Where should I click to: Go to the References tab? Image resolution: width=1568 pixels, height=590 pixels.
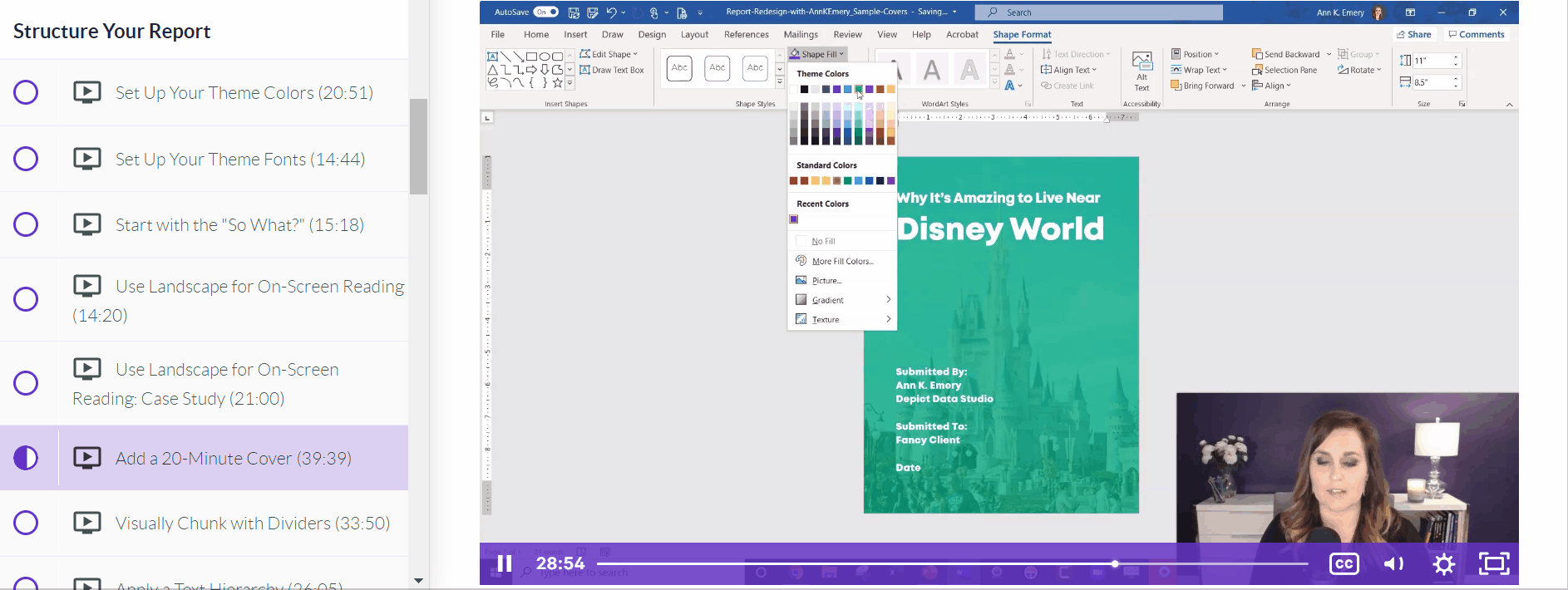[x=747, y=35]
